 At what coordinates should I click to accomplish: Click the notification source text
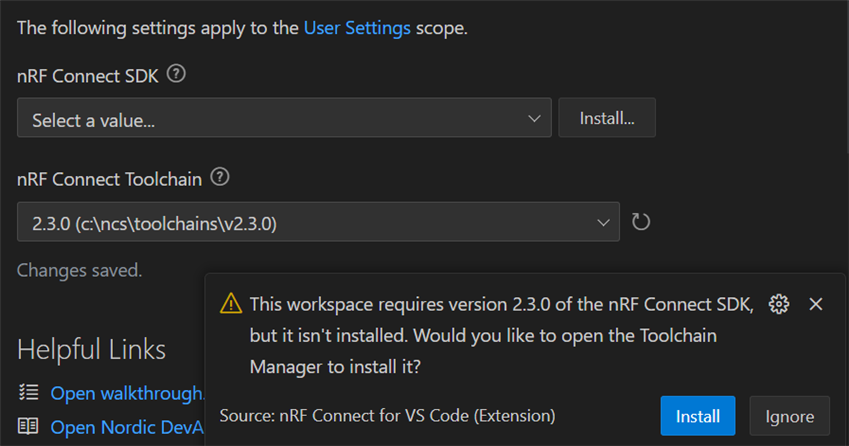(388, 416)
